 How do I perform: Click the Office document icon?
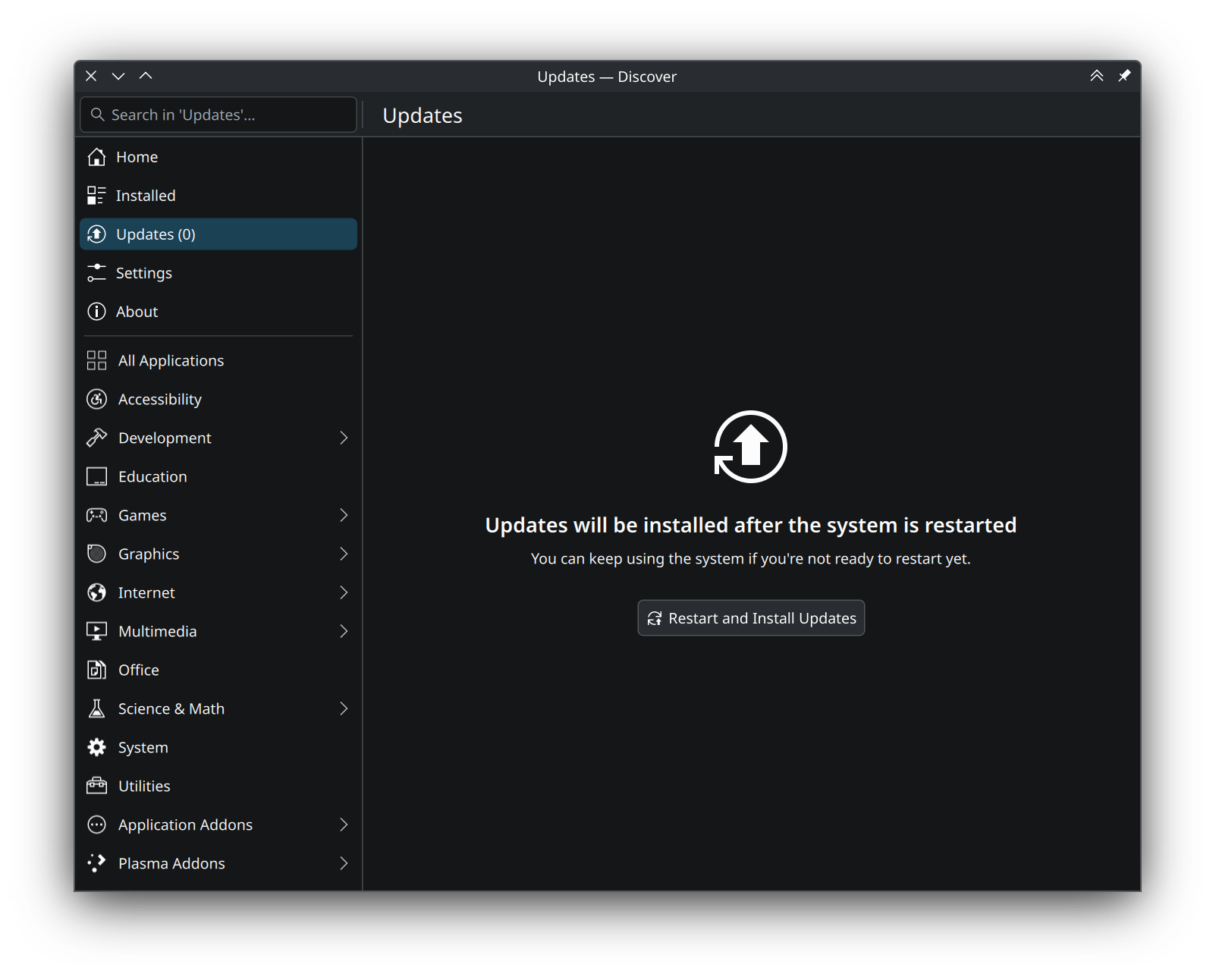click(96, 670)
